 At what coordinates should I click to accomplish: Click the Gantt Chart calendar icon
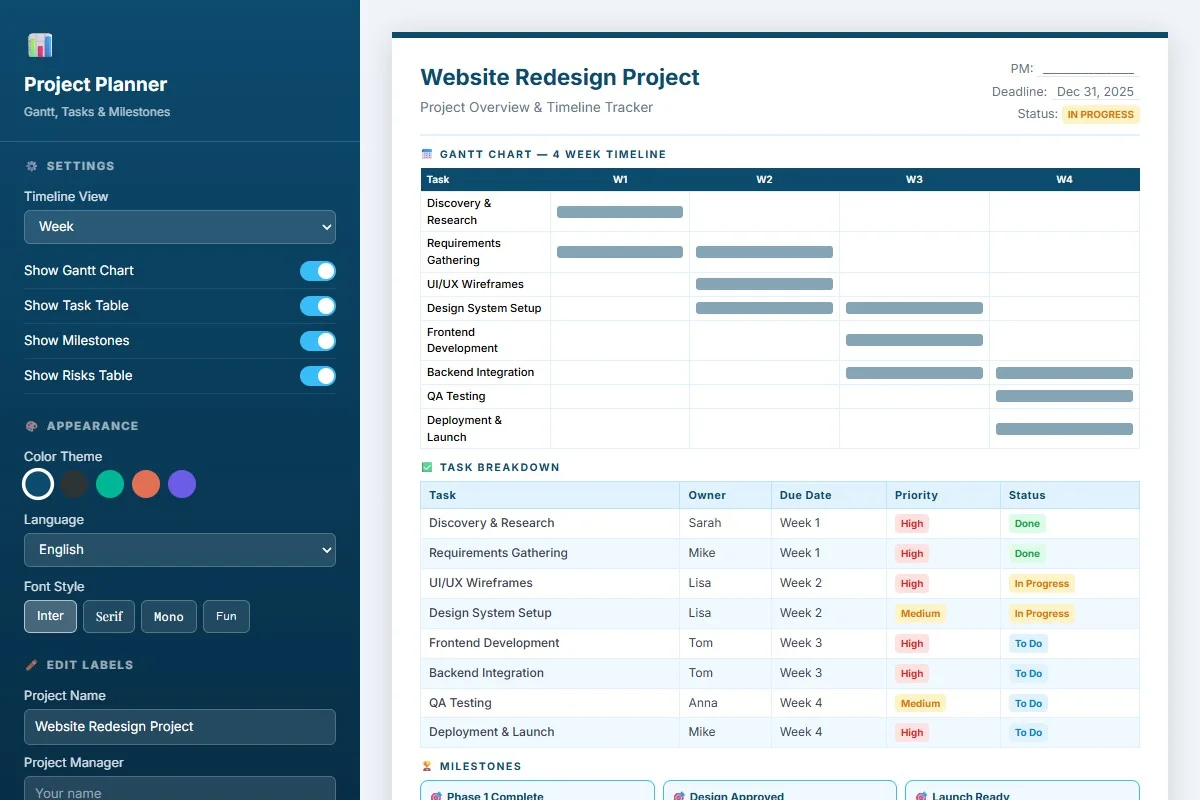427,155
